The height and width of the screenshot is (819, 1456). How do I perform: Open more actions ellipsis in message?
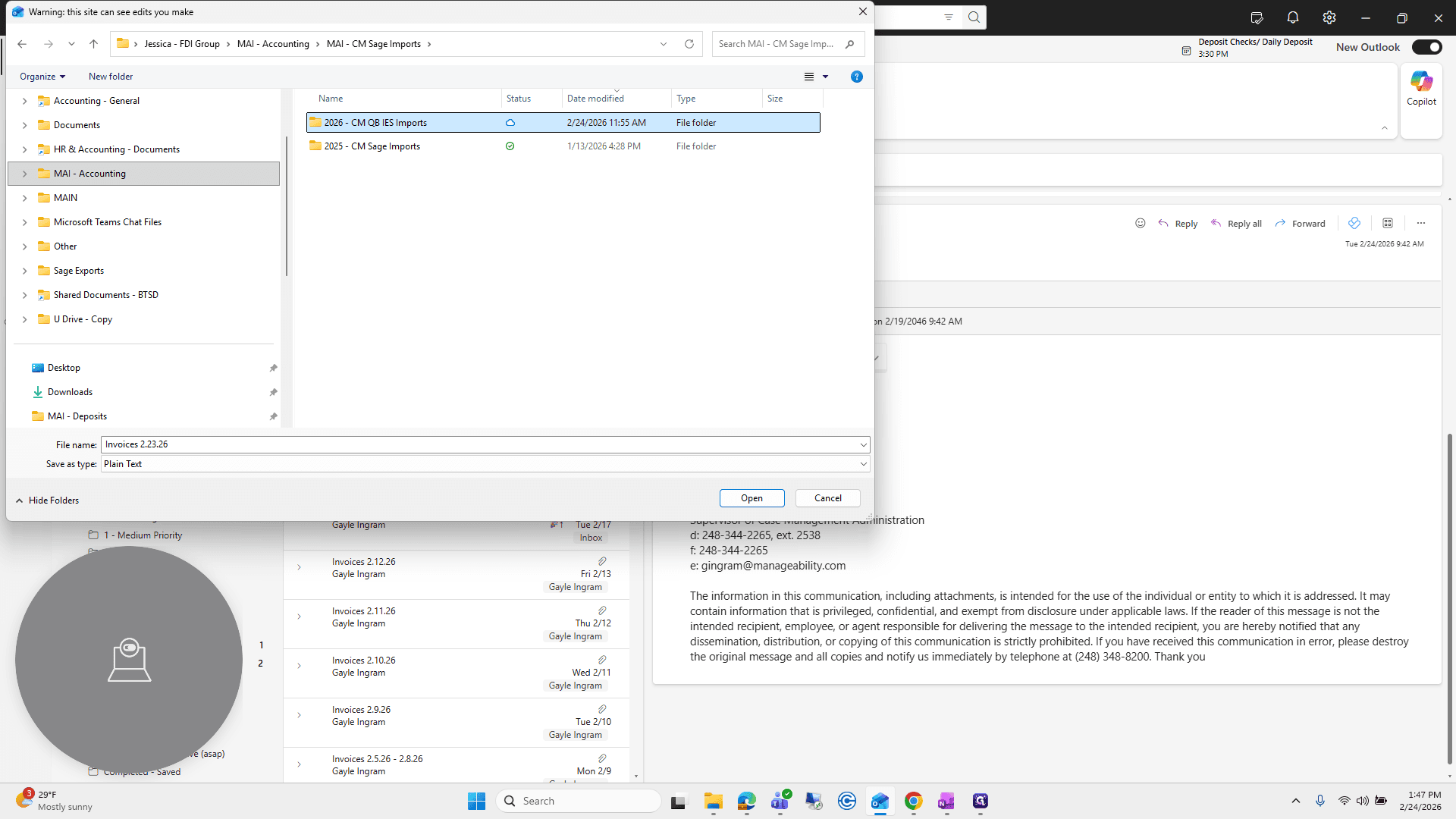[1421, 223]
